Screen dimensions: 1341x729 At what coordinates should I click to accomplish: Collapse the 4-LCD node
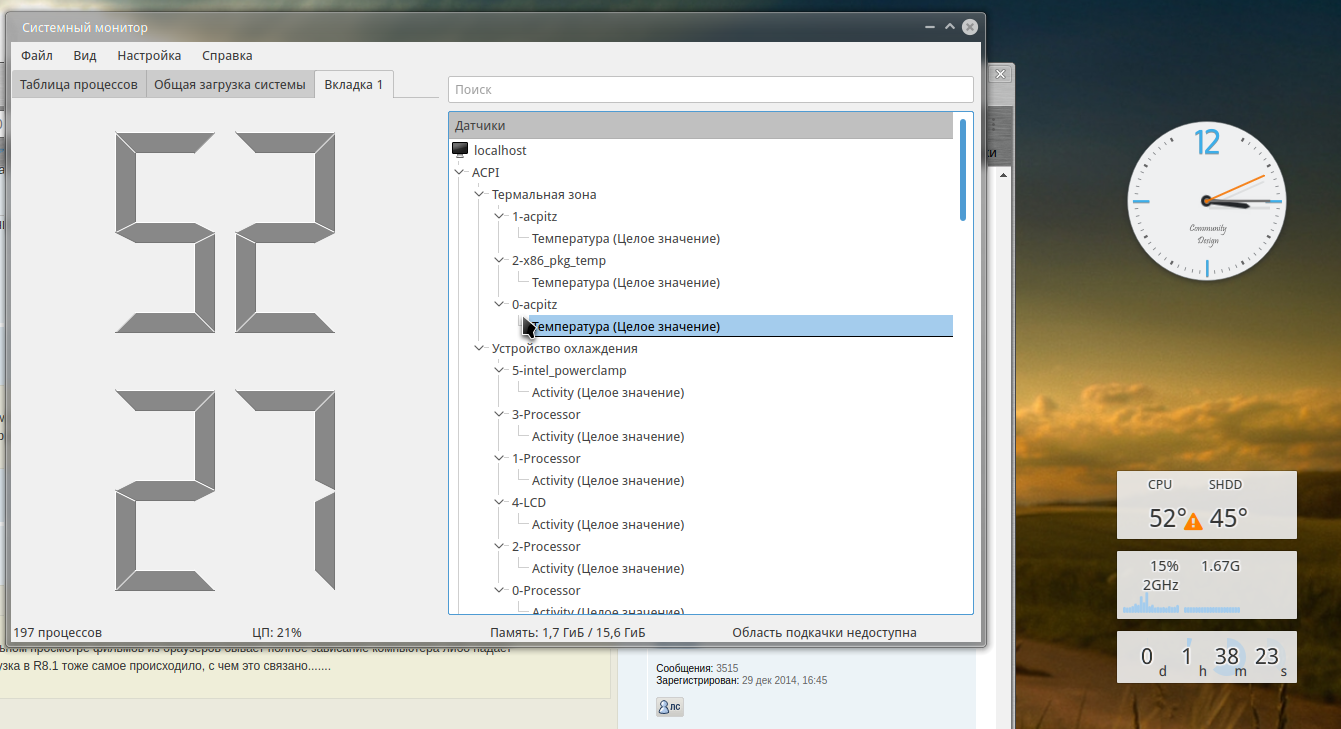pos(500,502)
